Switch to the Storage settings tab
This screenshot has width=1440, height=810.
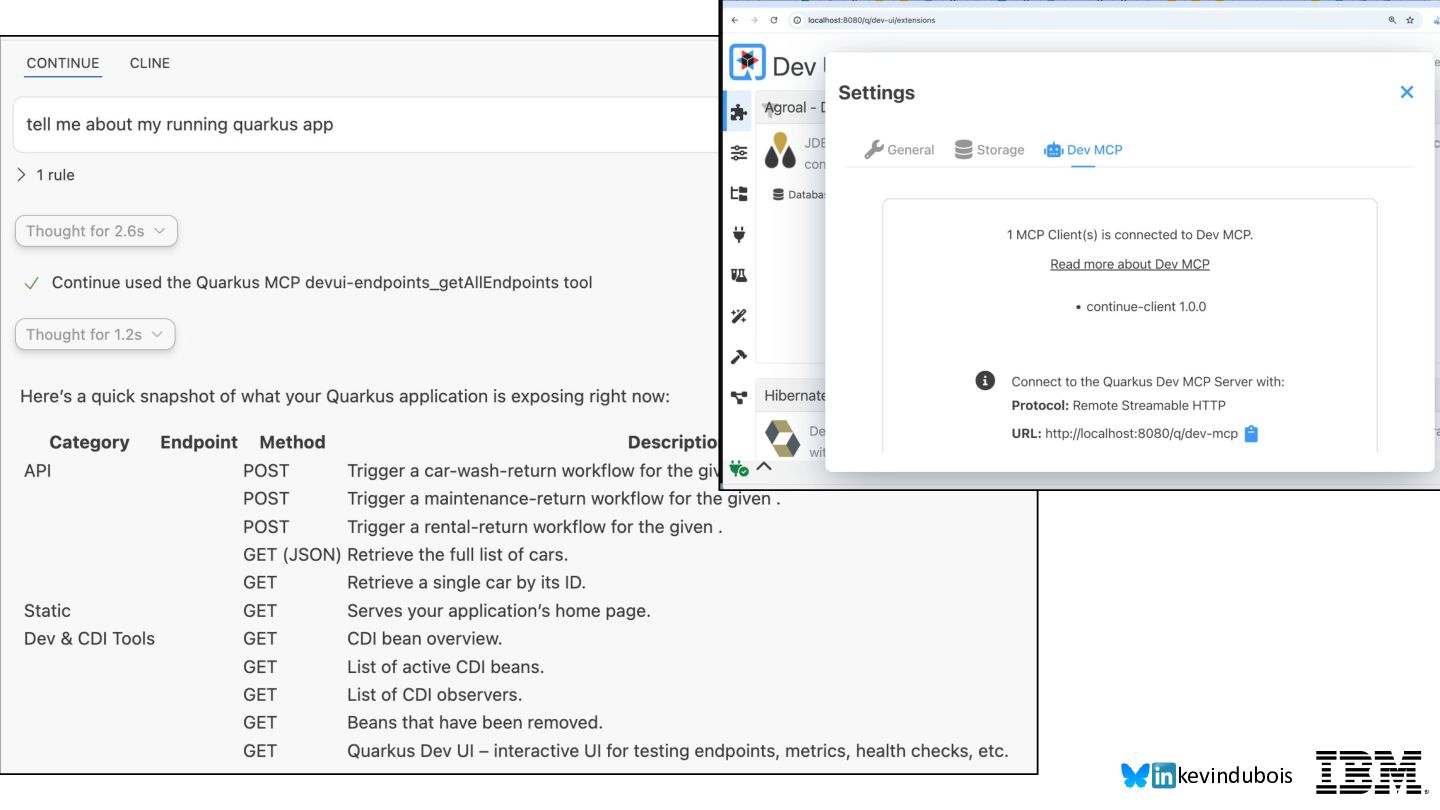click(x=989, y=150)
